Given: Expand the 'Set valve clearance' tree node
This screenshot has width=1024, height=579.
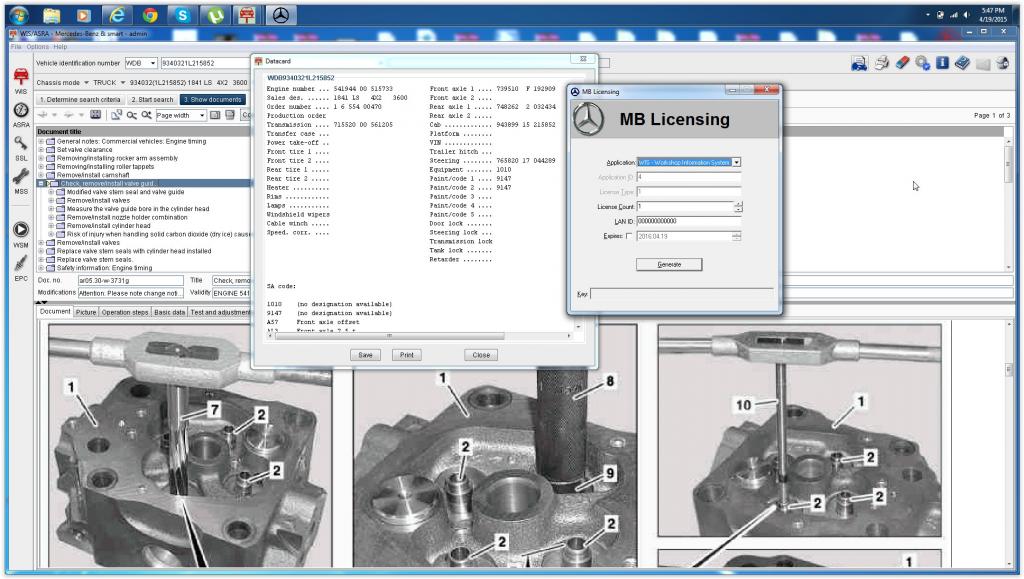Looking at the screenshot, I should (40, 150).
